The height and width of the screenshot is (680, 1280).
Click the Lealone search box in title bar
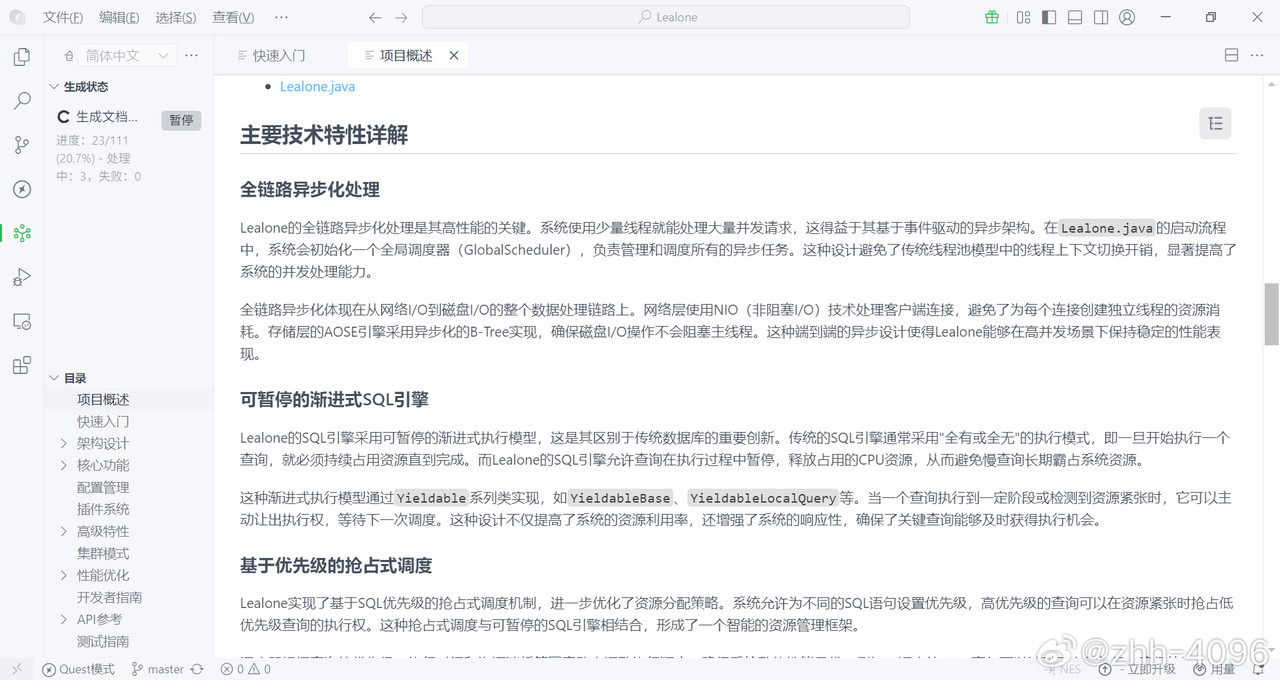pyautogui.click(x=666, y=17)
